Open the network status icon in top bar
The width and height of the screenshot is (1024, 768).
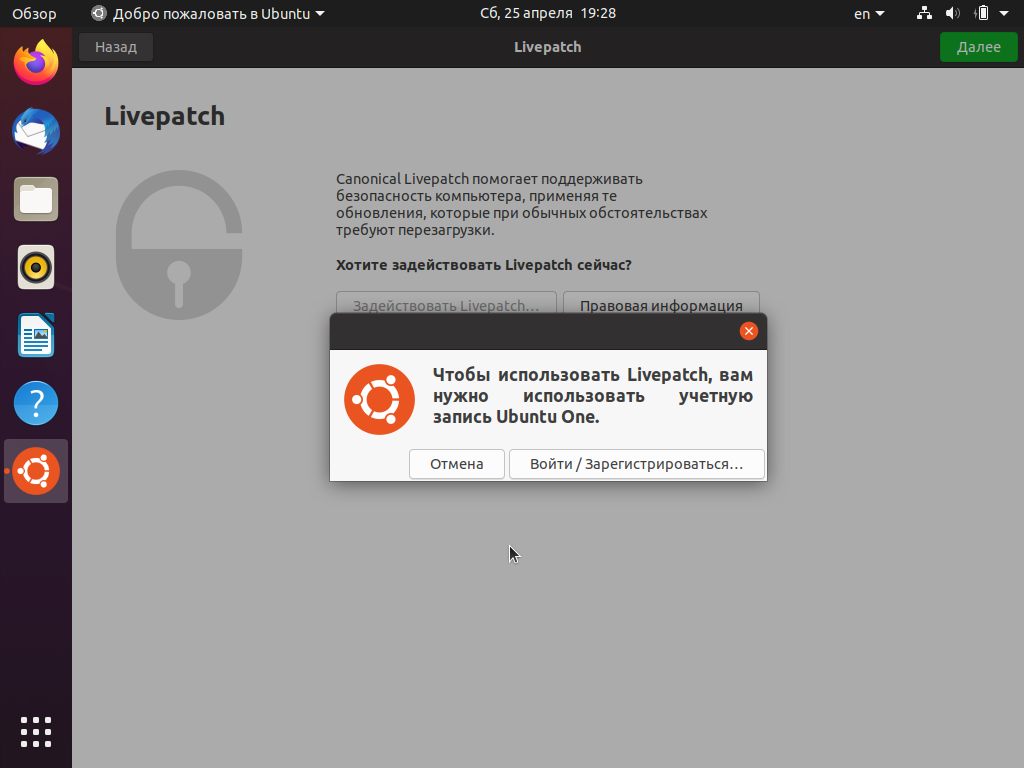tap(924, 13)
